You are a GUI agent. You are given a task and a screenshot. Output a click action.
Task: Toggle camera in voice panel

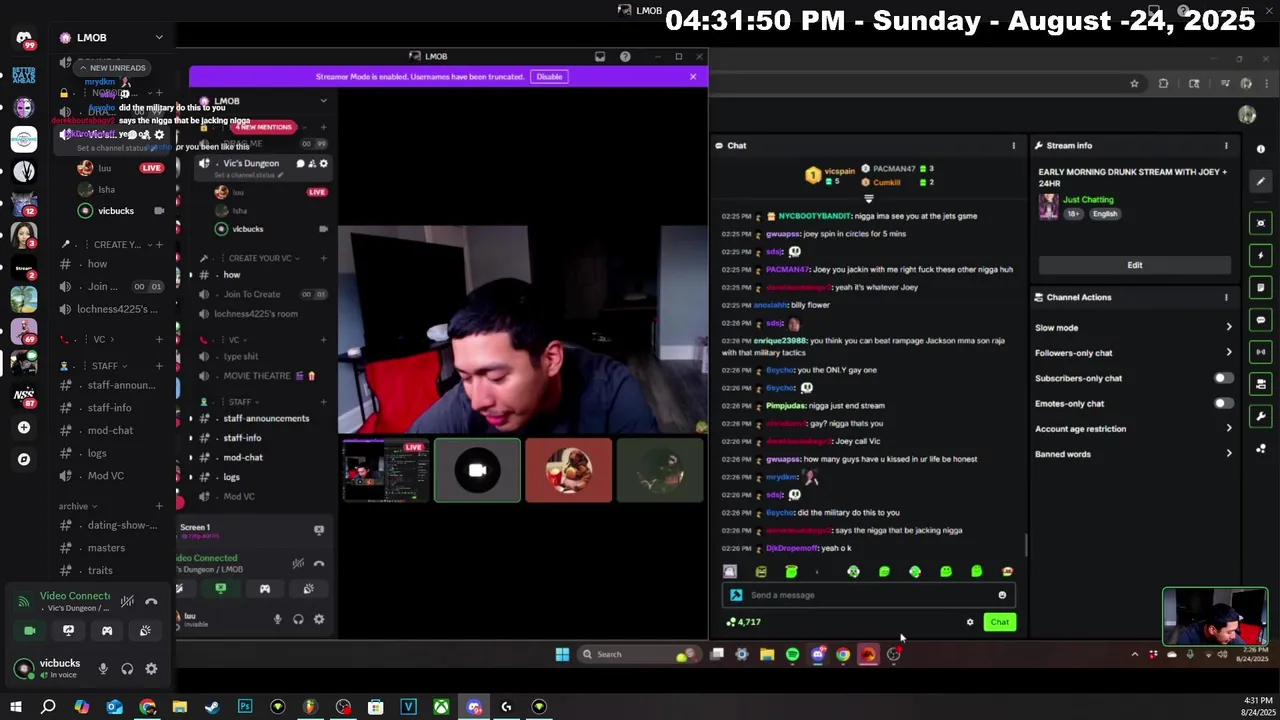point(30,630)
